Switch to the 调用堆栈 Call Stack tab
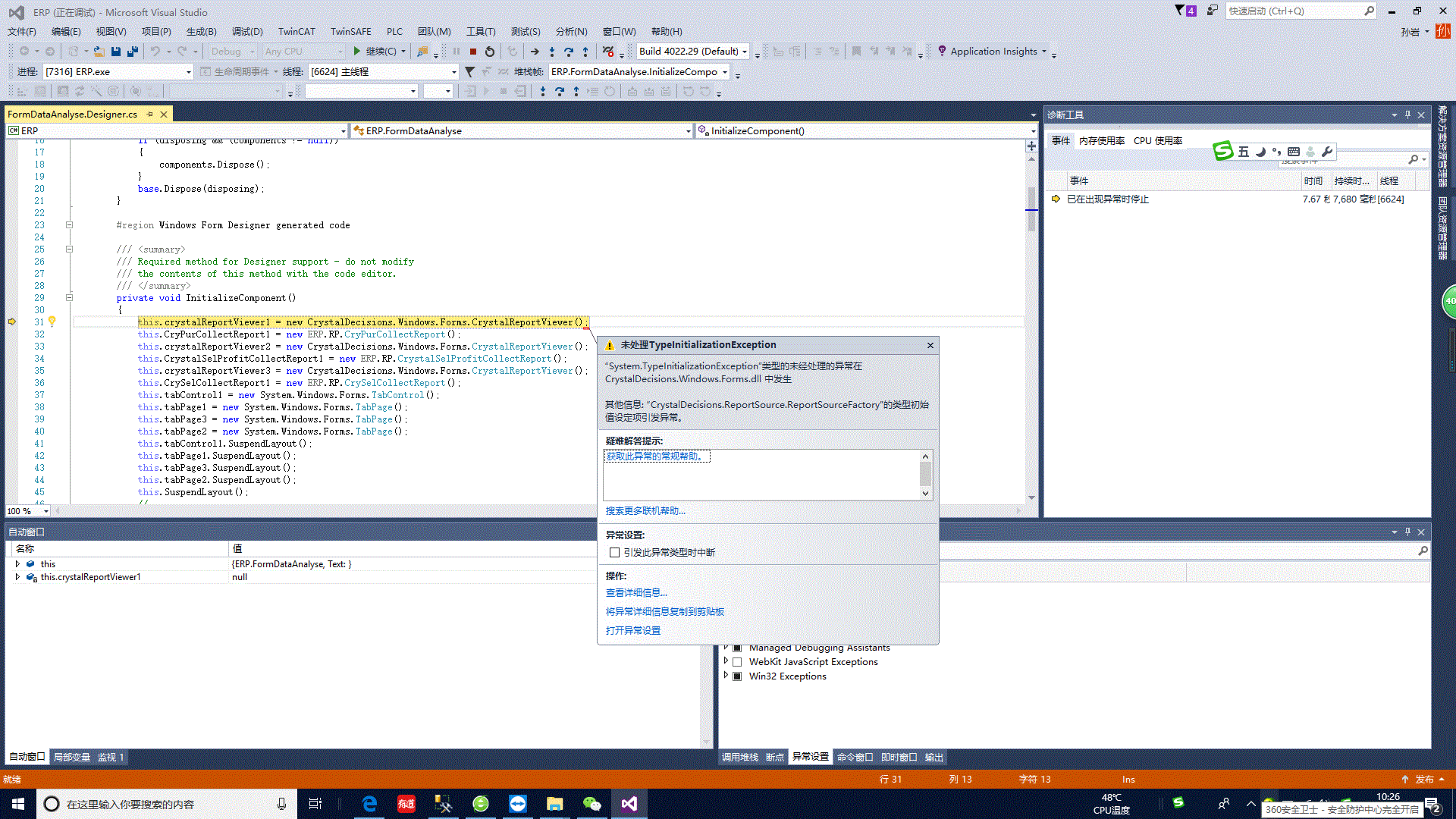This screenshot has height=819, width=1456. click(x=739, y=757)
